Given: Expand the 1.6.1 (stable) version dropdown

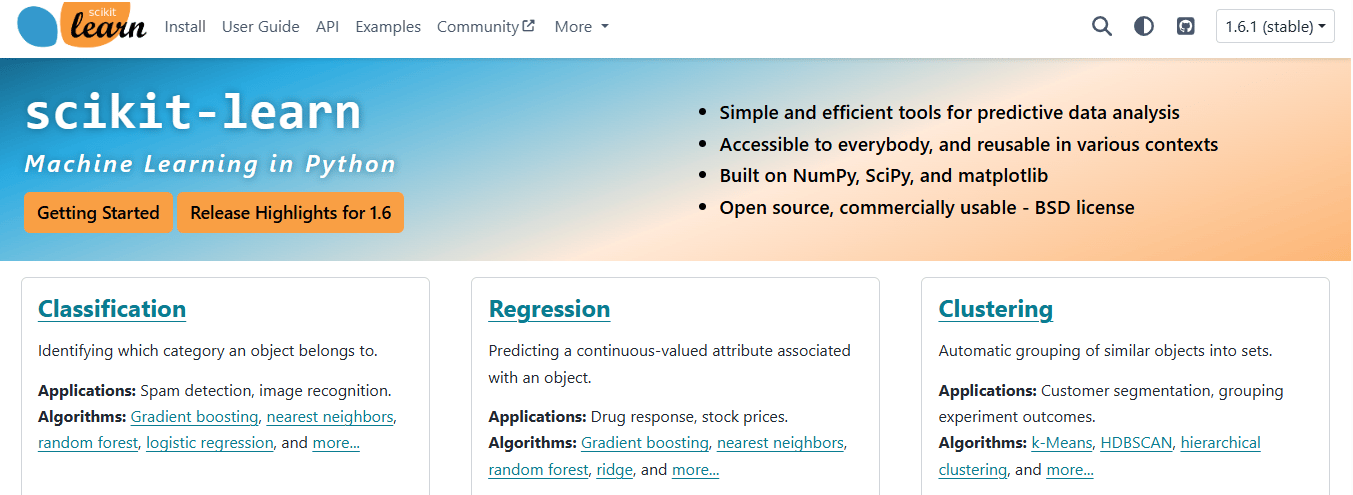Looking at the screenshot, I should click(1276, 27).
